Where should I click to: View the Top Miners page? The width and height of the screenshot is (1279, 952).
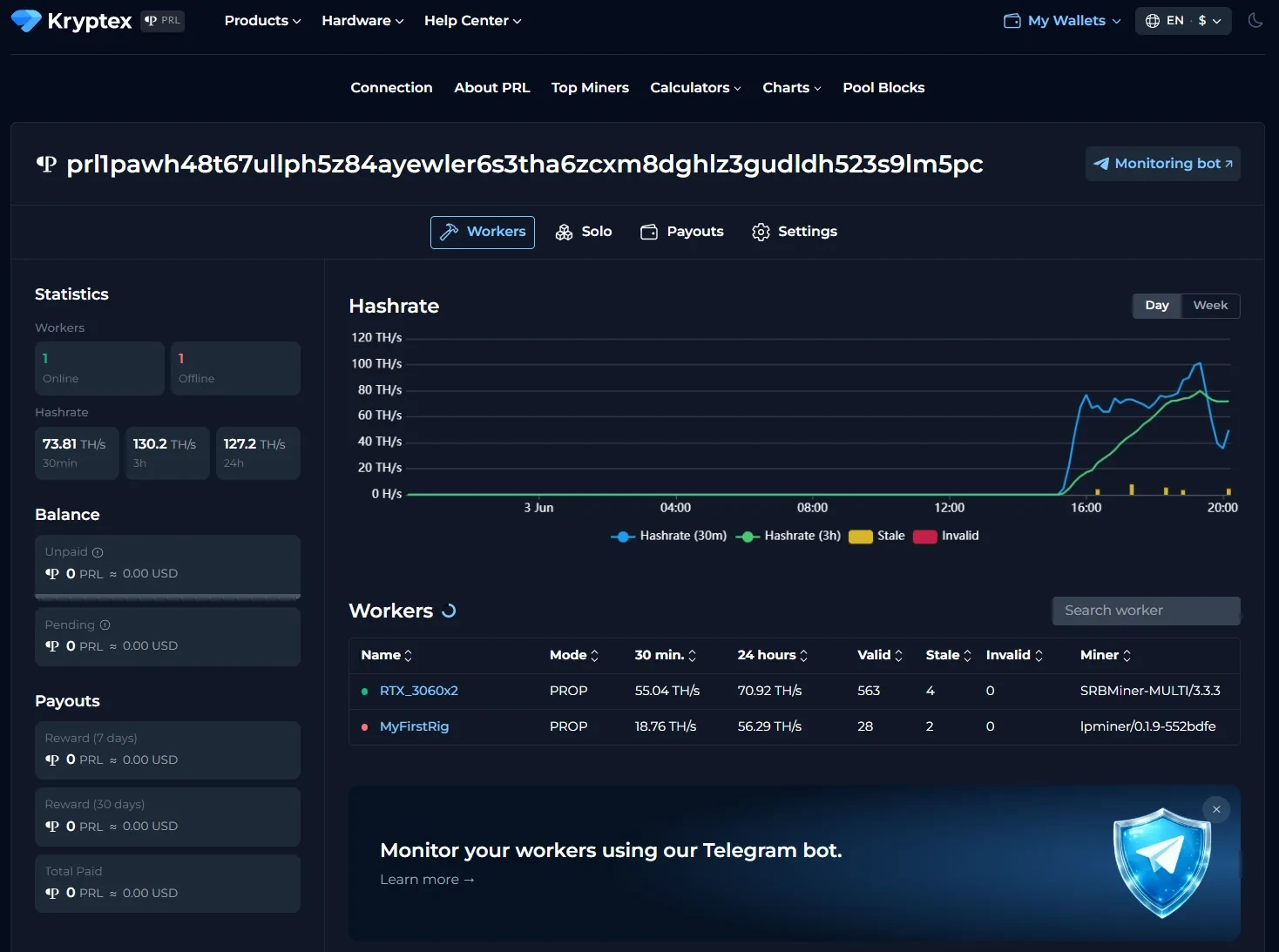[x=590, y=88]
